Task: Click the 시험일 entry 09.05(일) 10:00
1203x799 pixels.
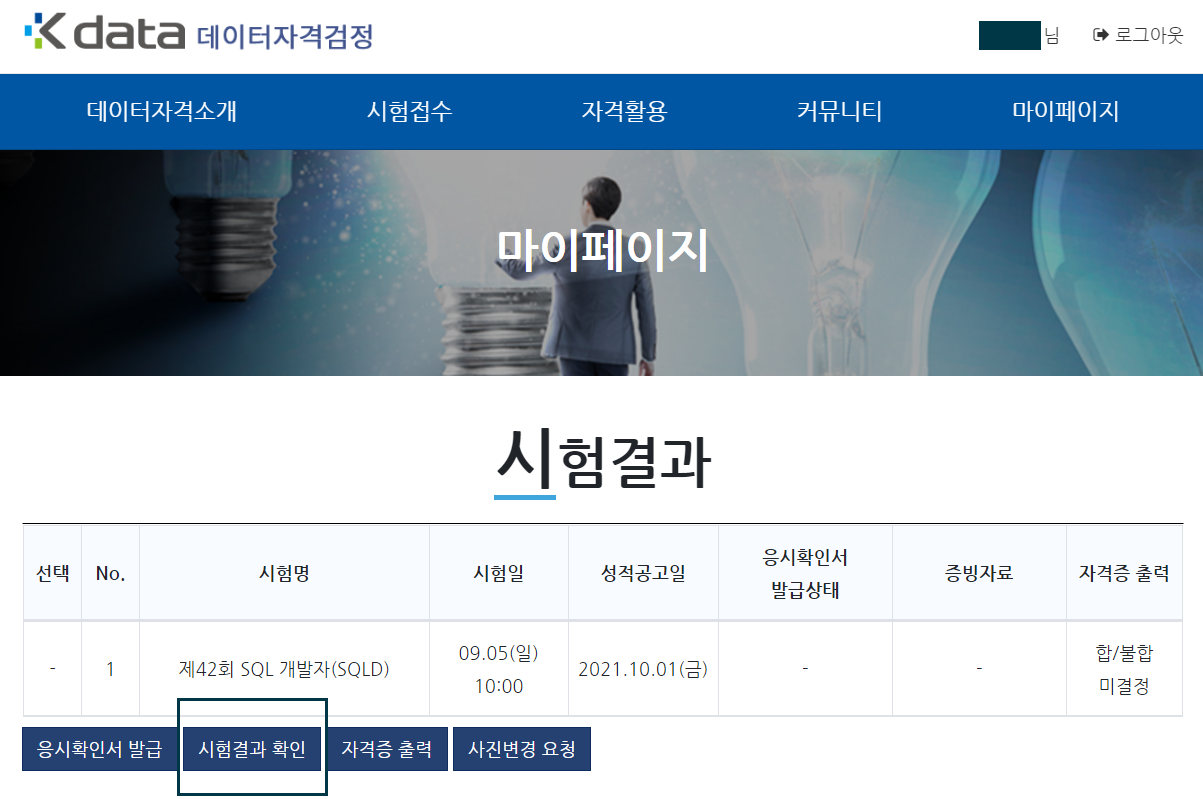Action: click(498, 668)
